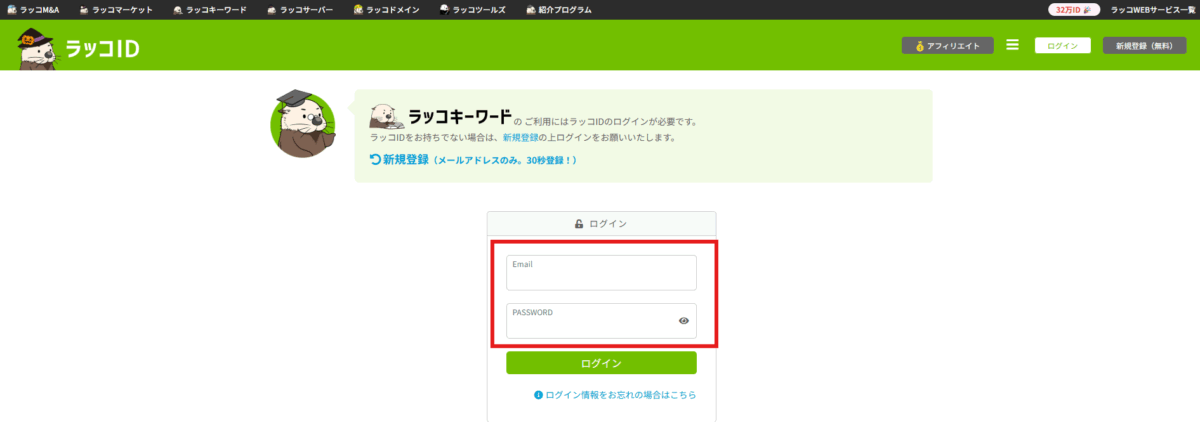
Task: Click the ラッコID otter logo in header
Action: (x=76, y=47)
